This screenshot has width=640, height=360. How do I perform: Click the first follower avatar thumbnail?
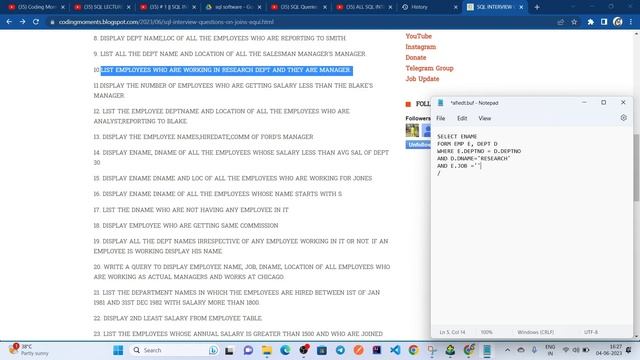[412, 130]
